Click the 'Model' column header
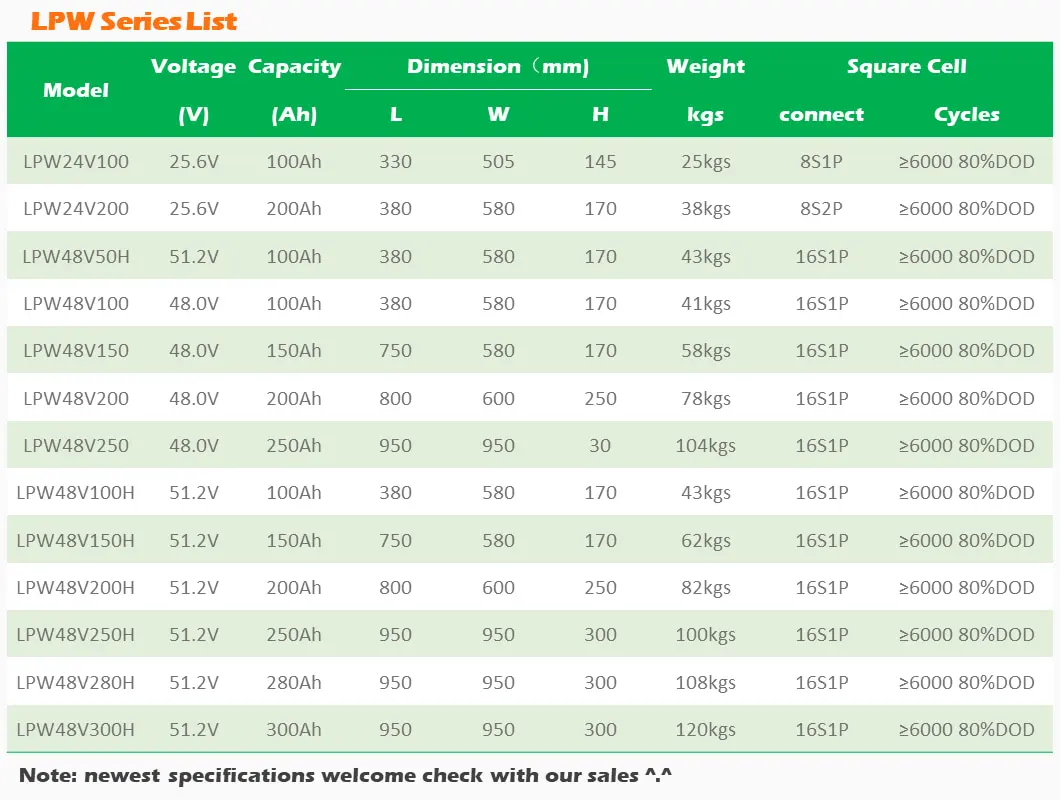Image resolution: width=1060 pixels, height=800 pixels. point(76,90)
